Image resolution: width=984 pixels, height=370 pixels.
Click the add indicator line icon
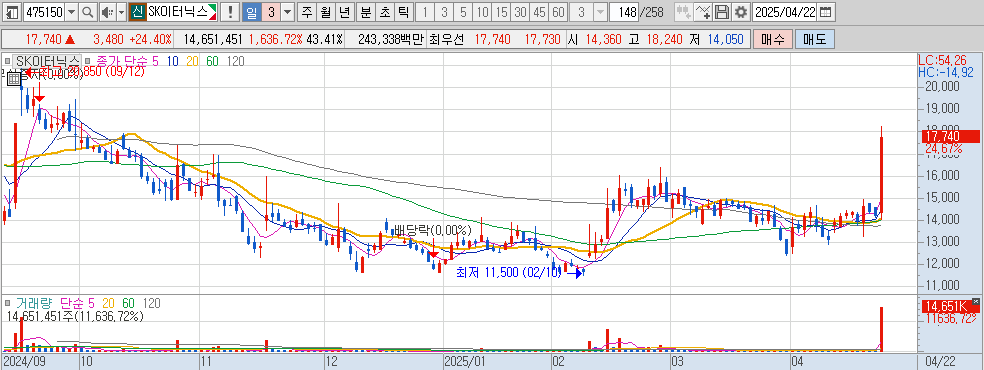click(704, 11)
